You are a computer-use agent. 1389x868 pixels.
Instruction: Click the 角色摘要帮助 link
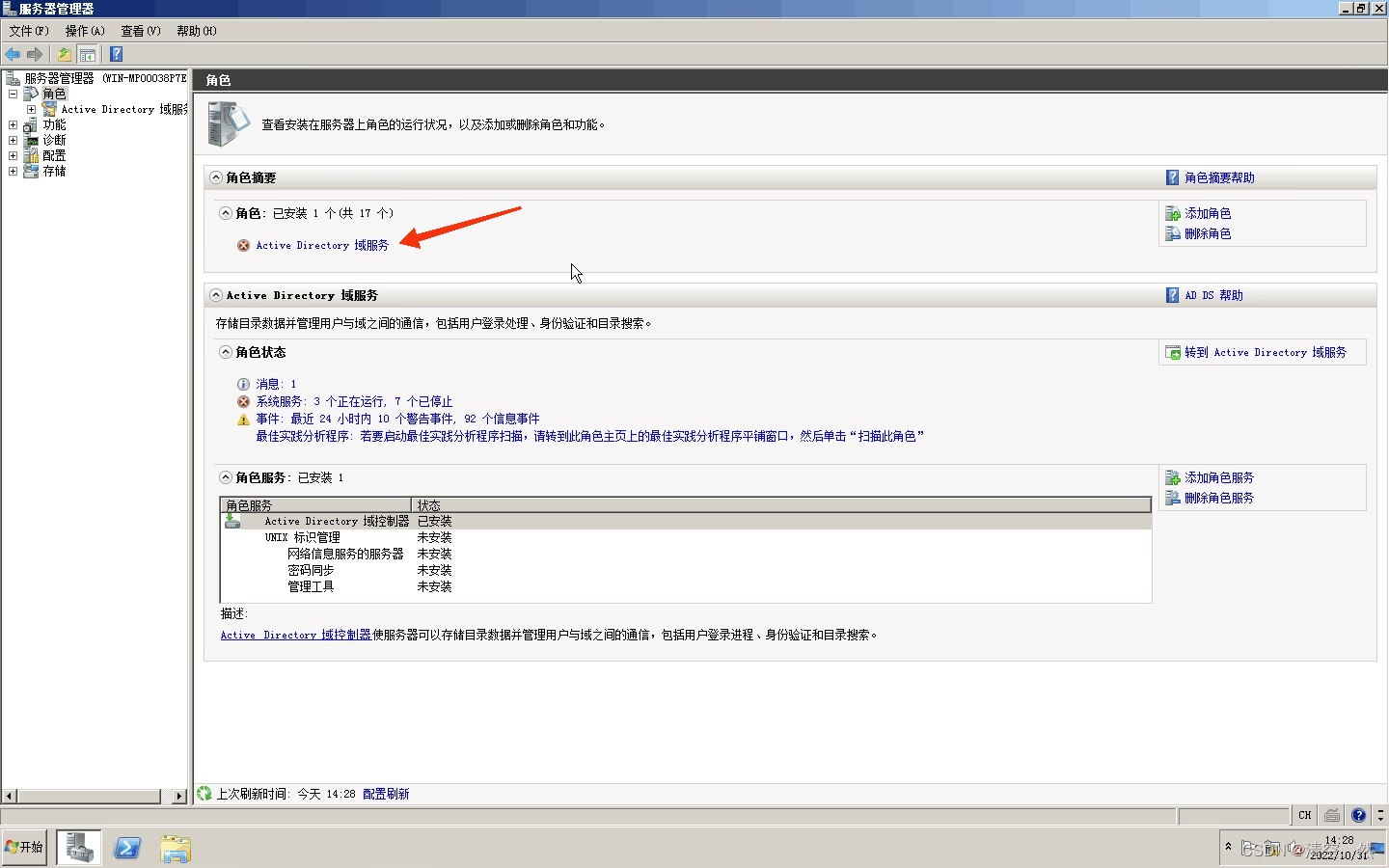click(x=1219, y=177)
